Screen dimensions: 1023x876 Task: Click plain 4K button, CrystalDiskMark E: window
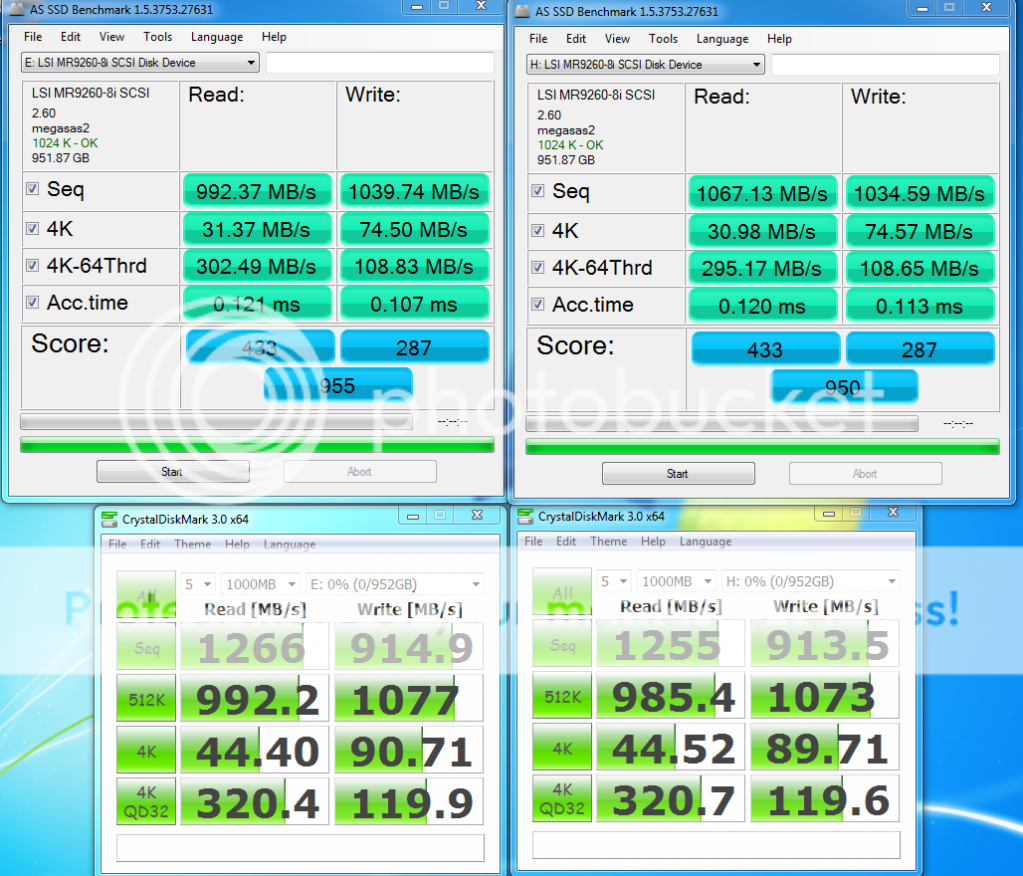click(146, 750)
